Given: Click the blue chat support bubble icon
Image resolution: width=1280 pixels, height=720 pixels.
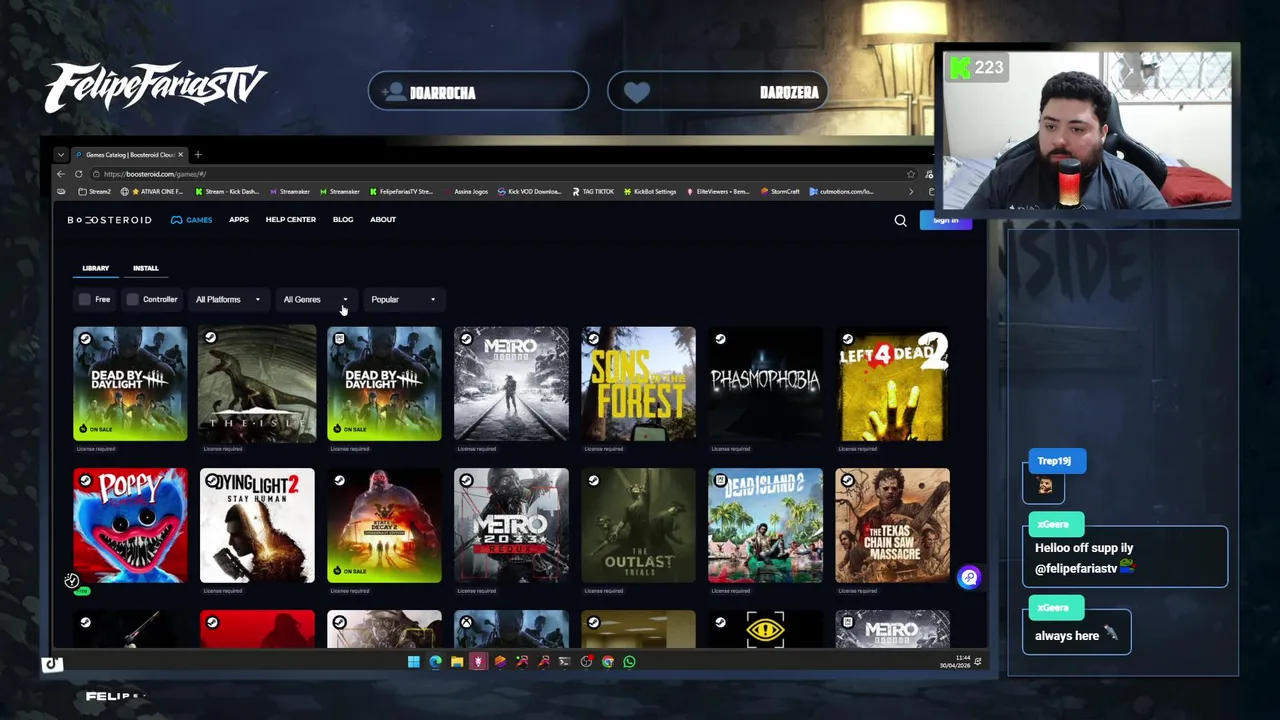Looking at the screenshot, I should tap(969, 577).
